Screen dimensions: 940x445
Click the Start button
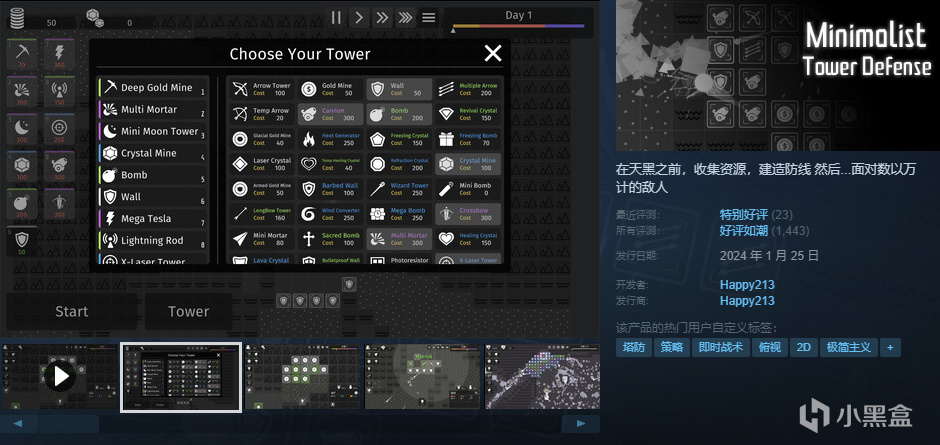(x=72, y=311)
